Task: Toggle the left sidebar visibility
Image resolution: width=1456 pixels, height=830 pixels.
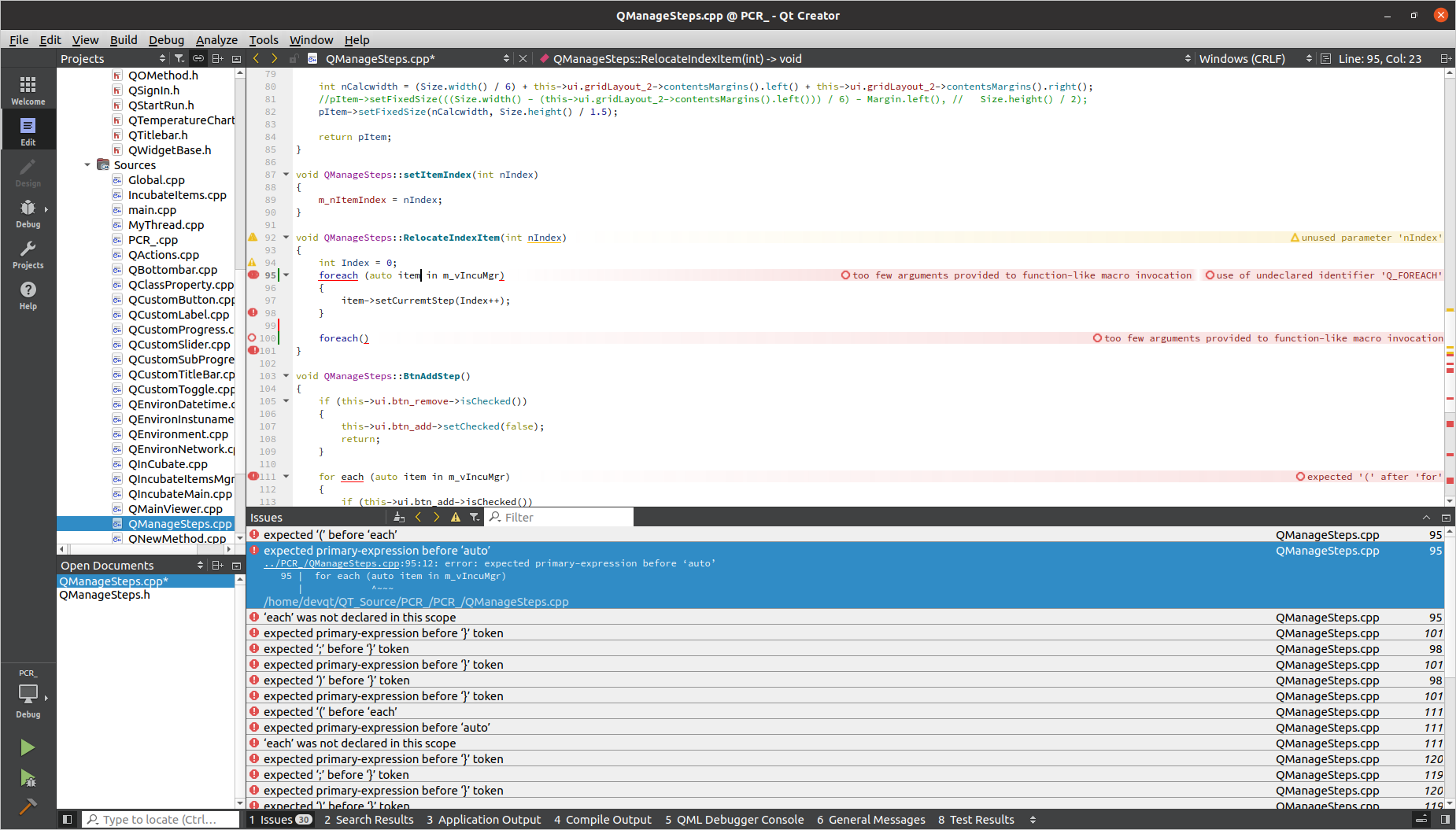Action: coord(68,819)
